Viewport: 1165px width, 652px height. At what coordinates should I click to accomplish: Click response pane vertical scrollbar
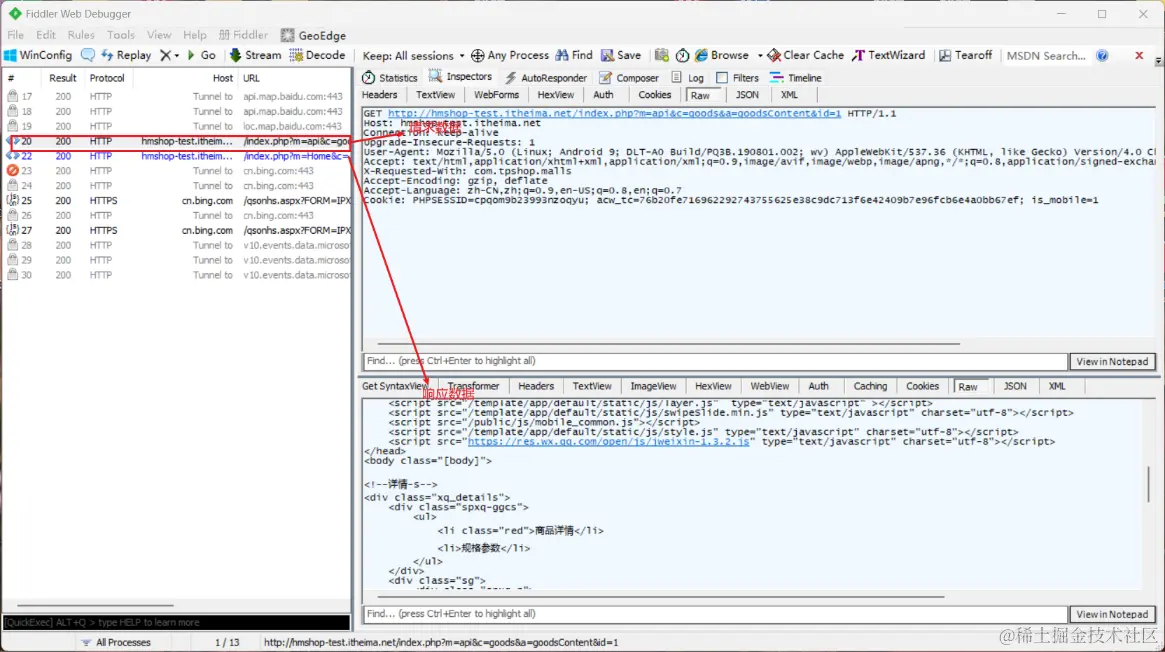(1149, 484)
